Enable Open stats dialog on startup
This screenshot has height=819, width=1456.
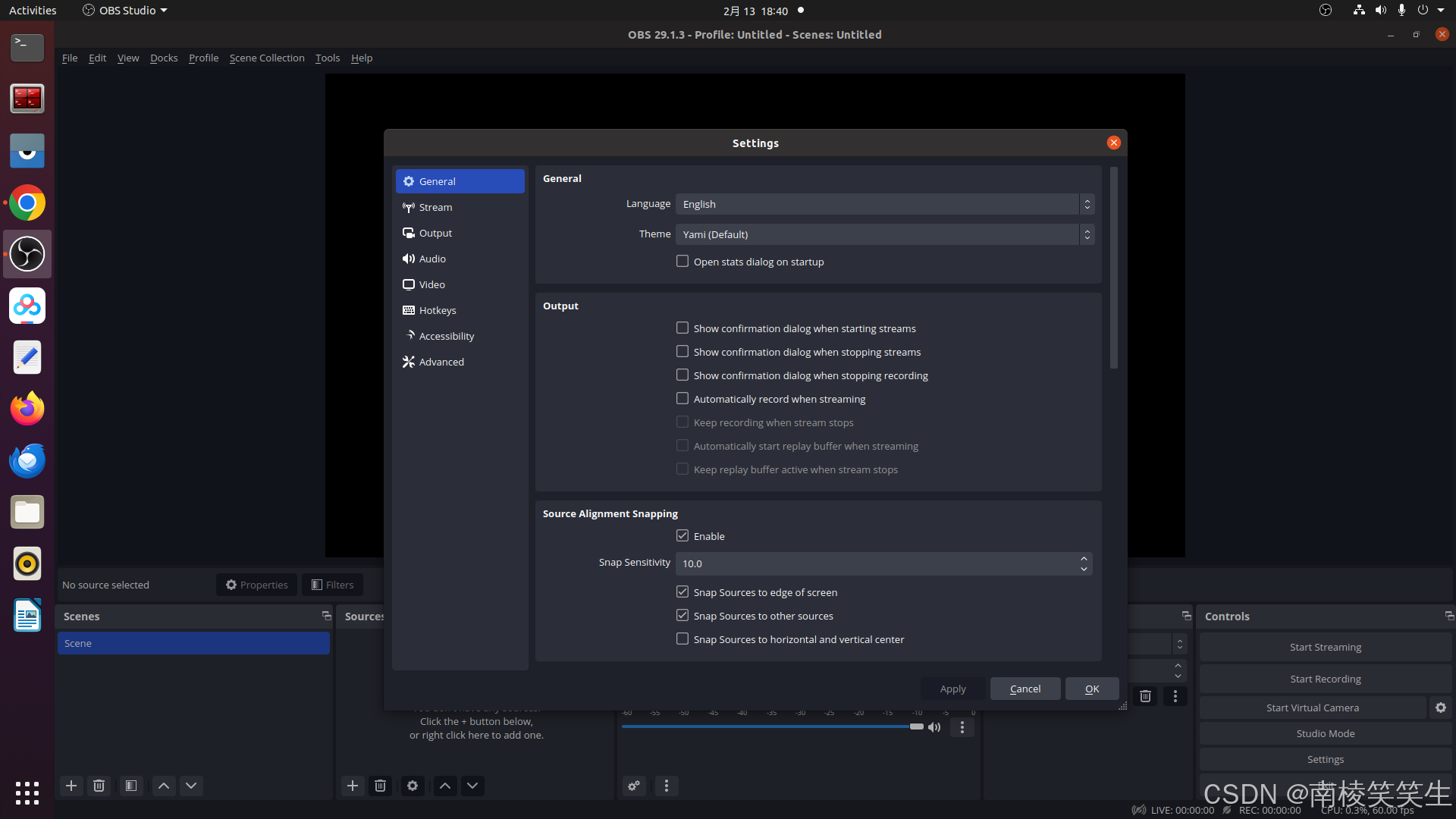pos(682,262)
